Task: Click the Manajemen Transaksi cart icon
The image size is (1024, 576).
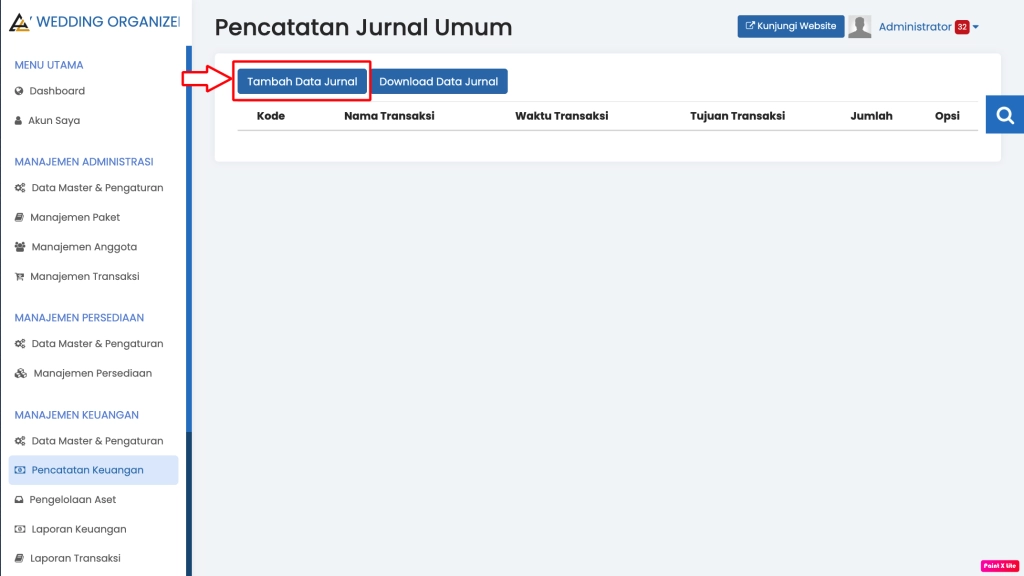Action: [x=20, y=277]
